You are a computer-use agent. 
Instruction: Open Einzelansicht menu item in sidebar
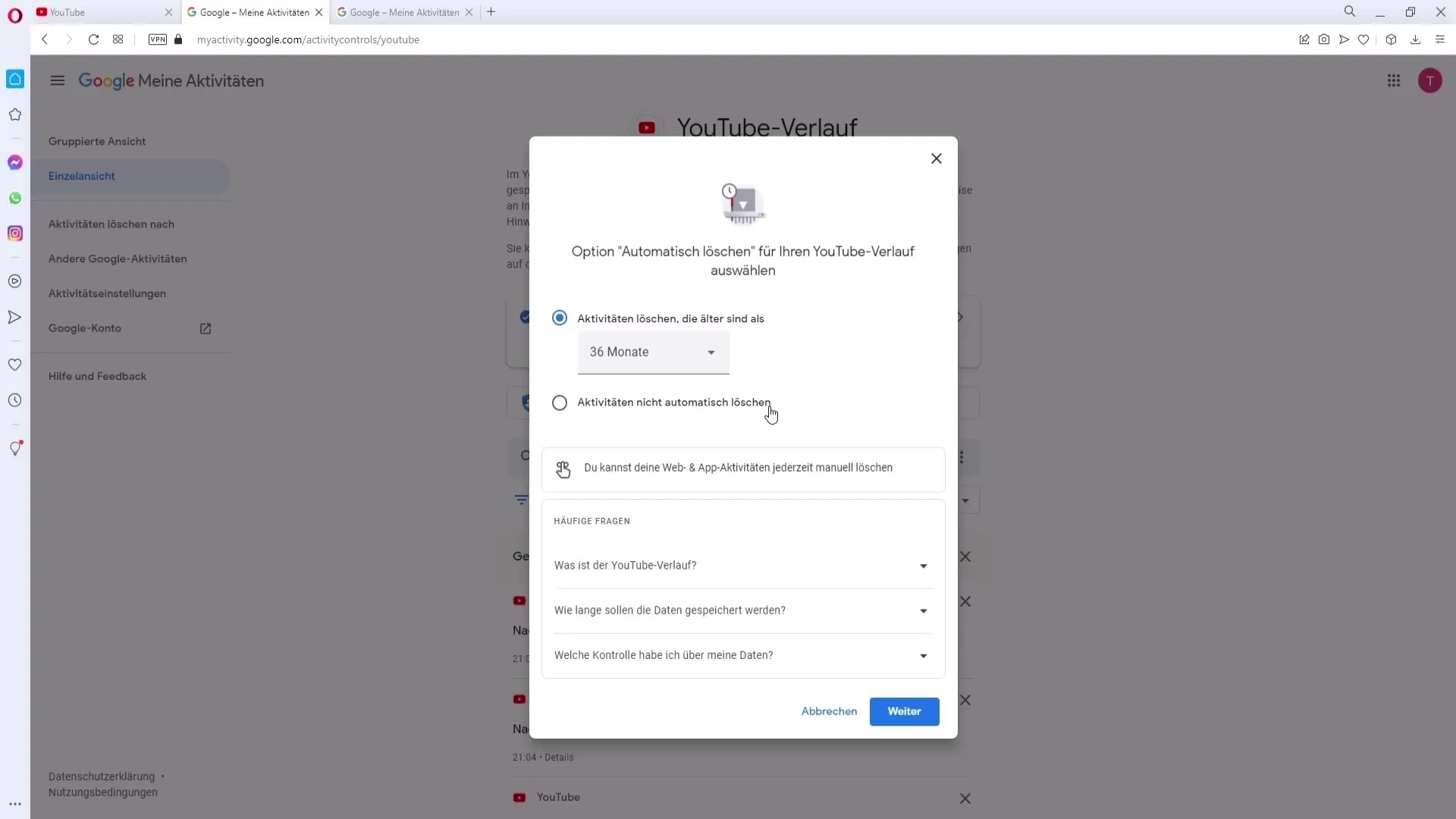click(x=81, y=176)
